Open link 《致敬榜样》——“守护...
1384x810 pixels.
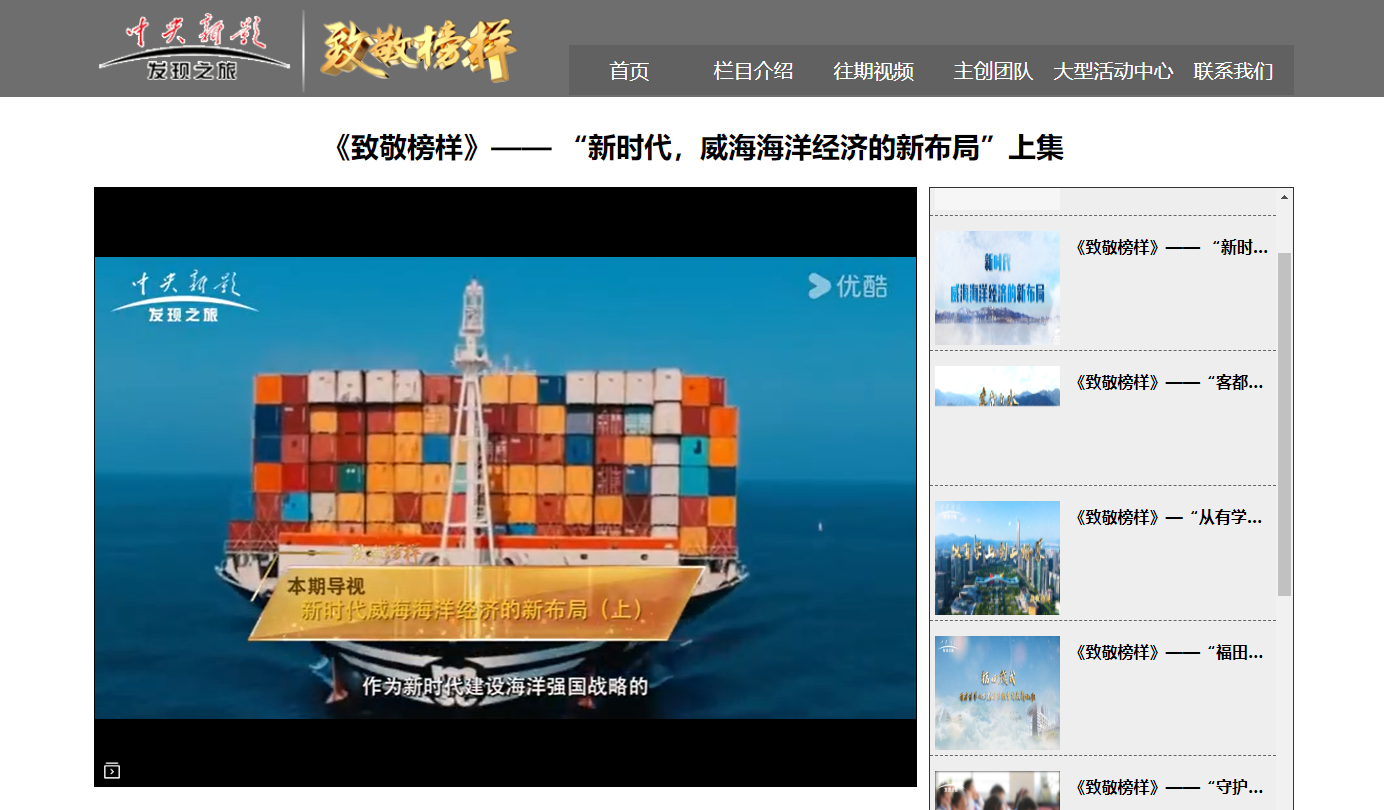pyautogui.click(x=1169, y=787)
